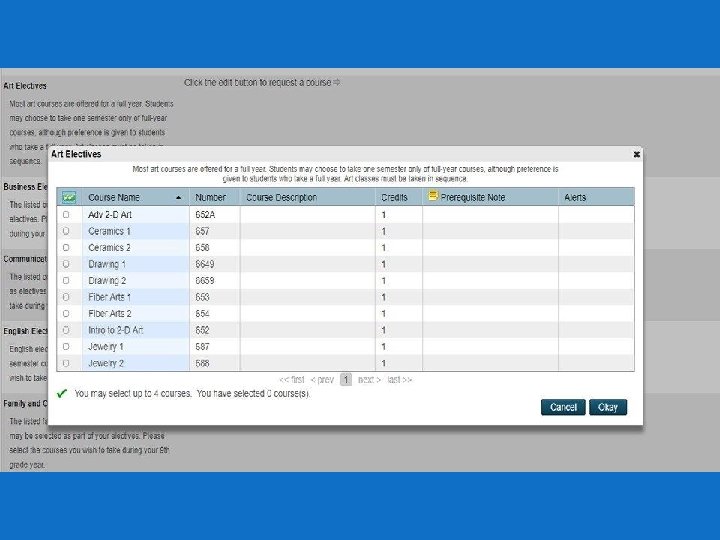The width and height of the screenshot is (720, 540).
Task: Select the Jewelry 1 checkbox
Action: pyautogui.click(x=66, y=347)
